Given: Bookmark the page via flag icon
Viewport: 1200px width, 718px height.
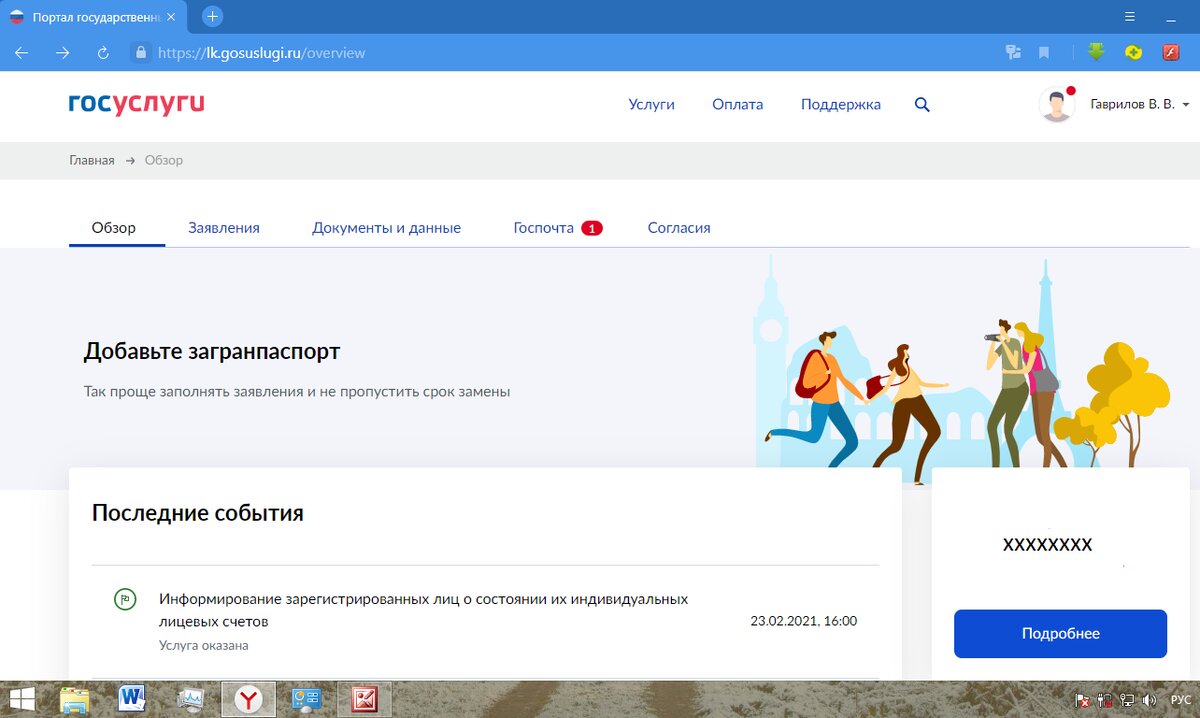Looking at the screenshot, I should 1043,50.
